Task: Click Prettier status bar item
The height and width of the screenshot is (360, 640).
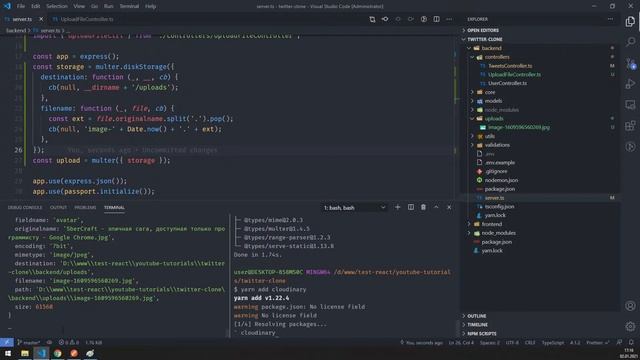Action: [598, 342]
